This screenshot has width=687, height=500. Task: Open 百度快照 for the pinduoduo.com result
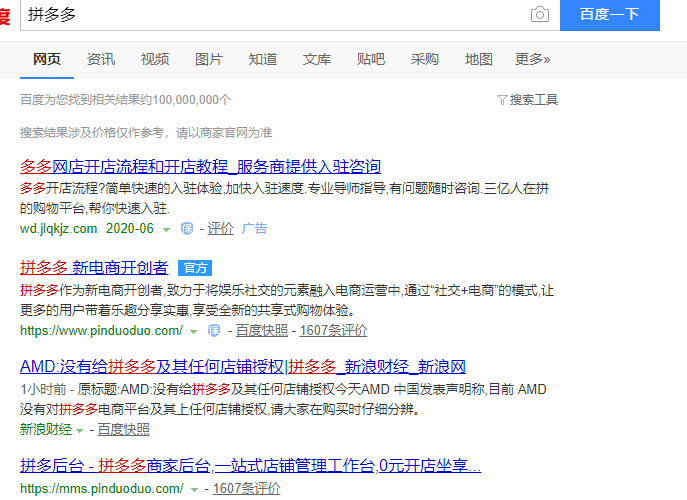262,330
